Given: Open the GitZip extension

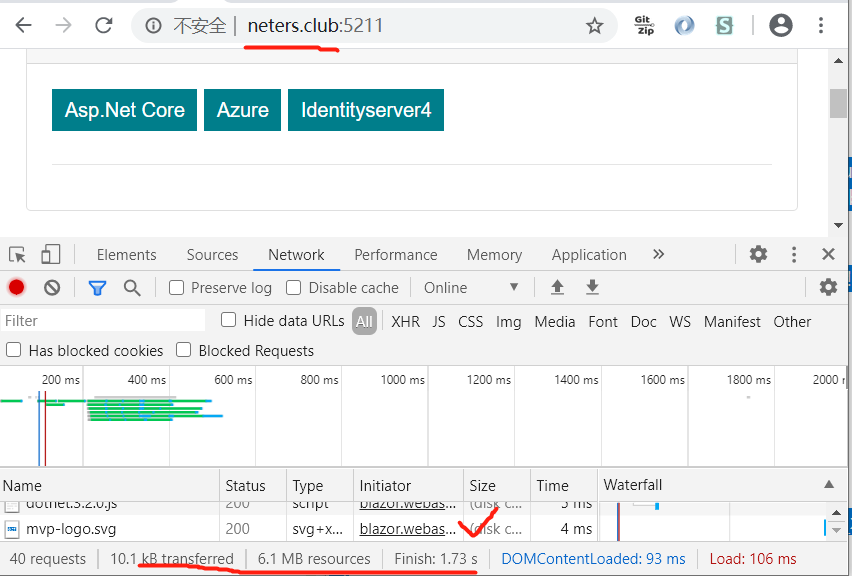Looking at the screenshot, I should click(x=644, y=25).
